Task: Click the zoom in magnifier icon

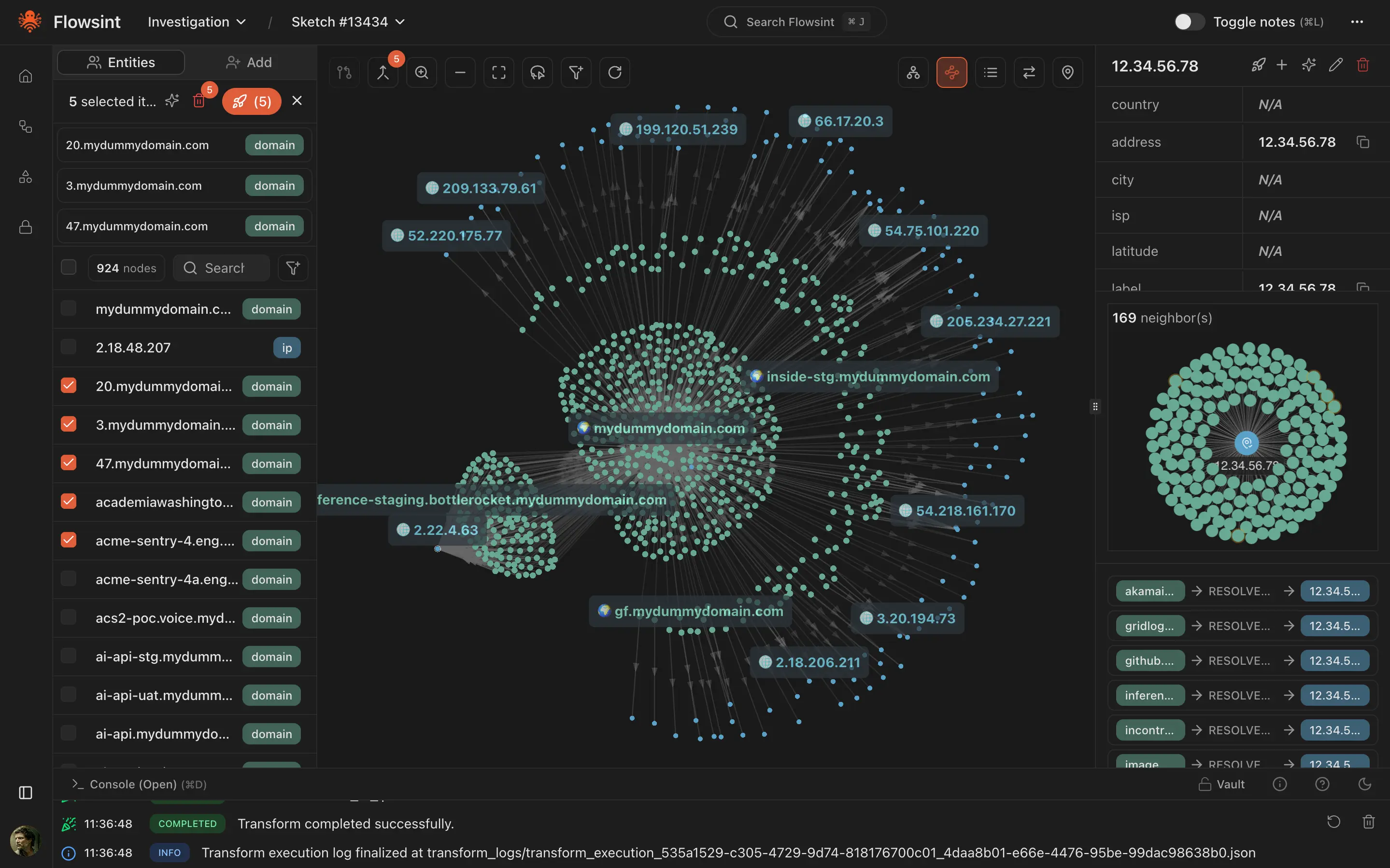Action: click(x=422, y=72)
